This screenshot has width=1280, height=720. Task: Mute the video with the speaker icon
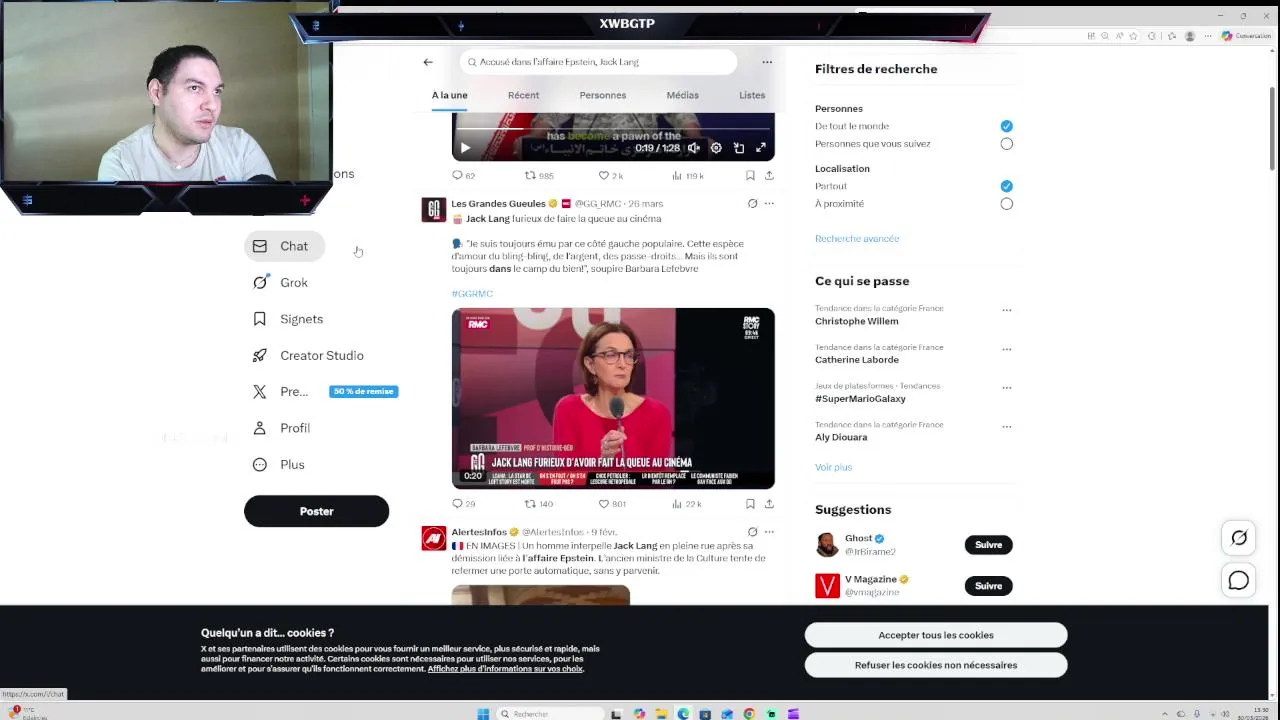(694, 148)
